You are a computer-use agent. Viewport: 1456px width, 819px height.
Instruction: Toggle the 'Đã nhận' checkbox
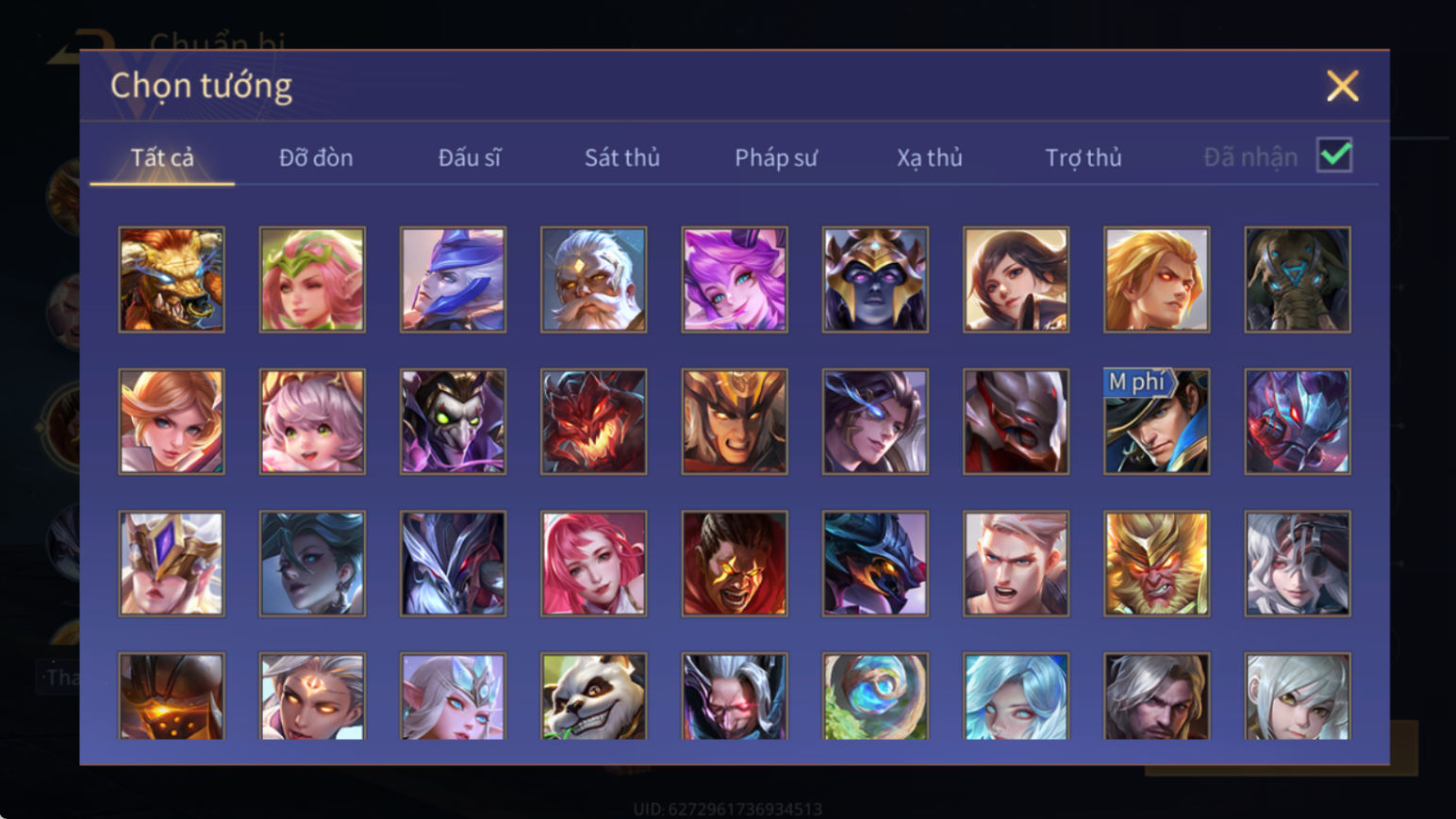point(1334,156)
